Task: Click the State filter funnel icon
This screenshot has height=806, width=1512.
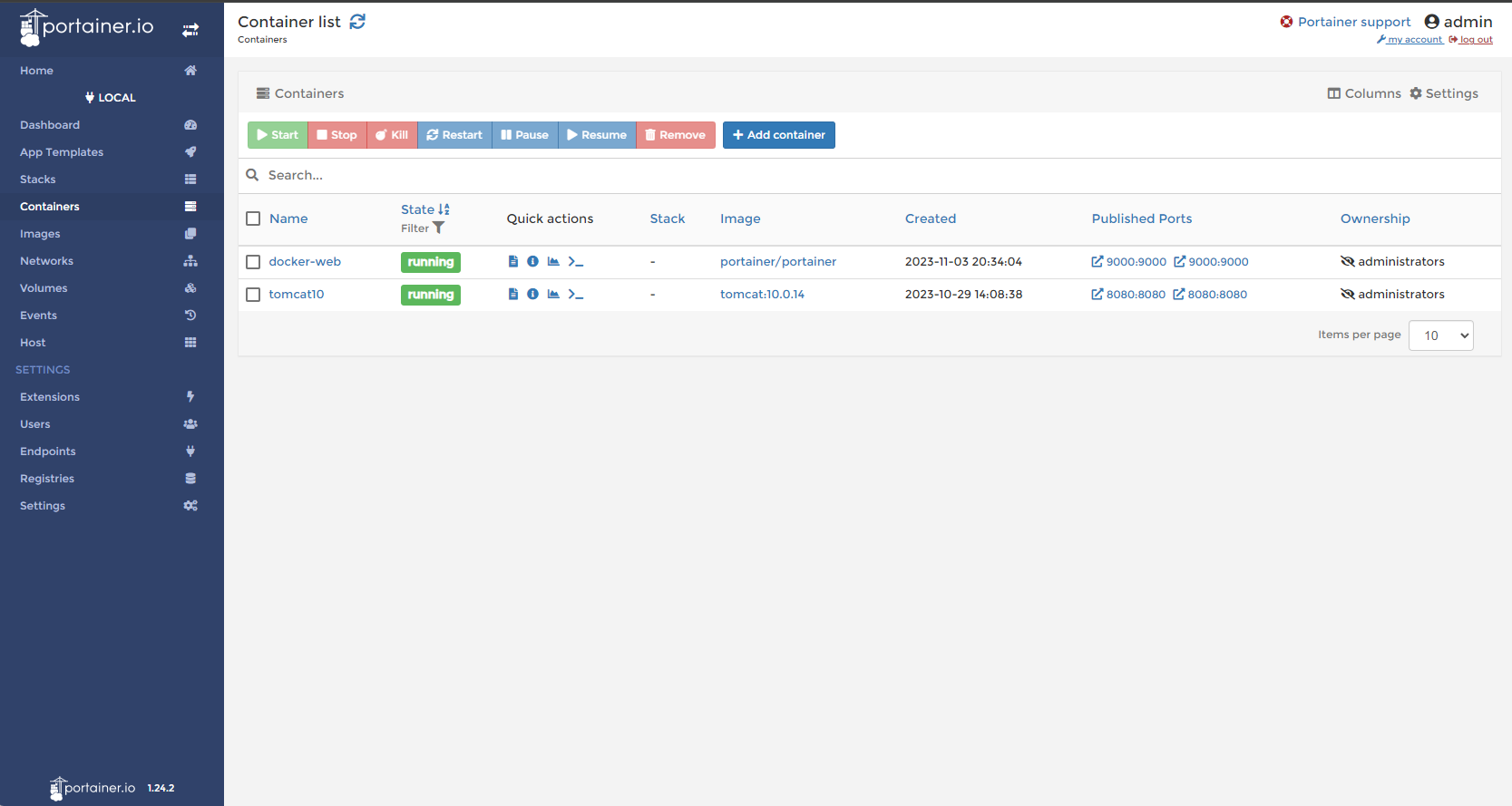Action: click(439, 228)
